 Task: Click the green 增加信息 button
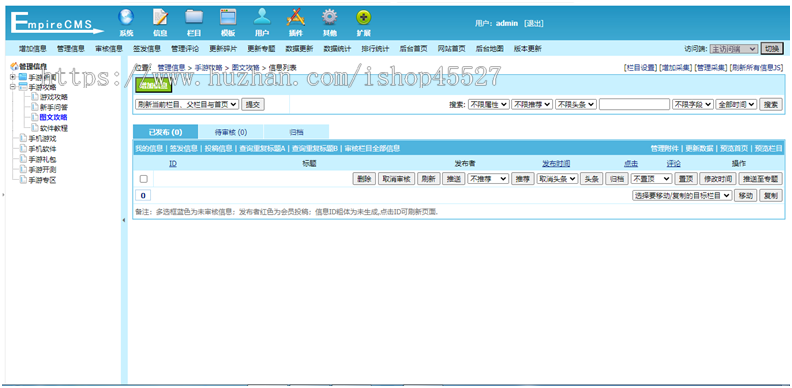[153, 85]
